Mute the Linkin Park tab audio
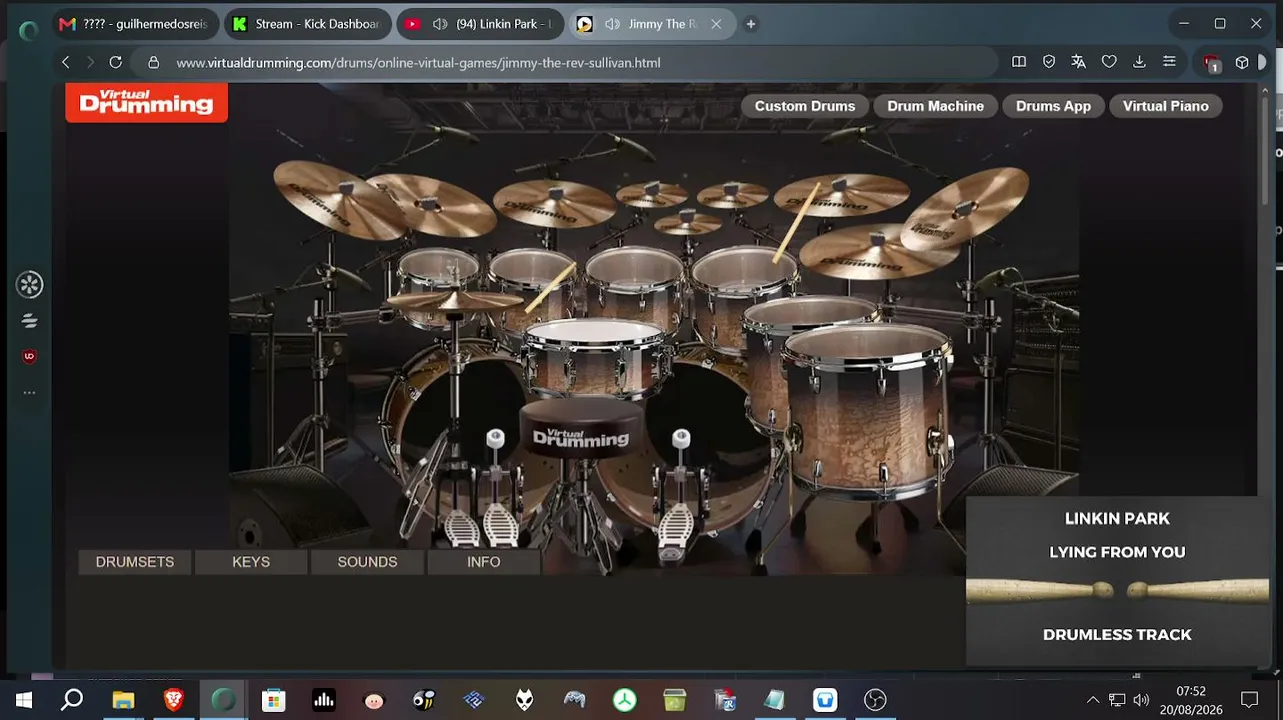The height and width of the screenshot is (720, 1283). pyautogui.click(x=440, y=24)
